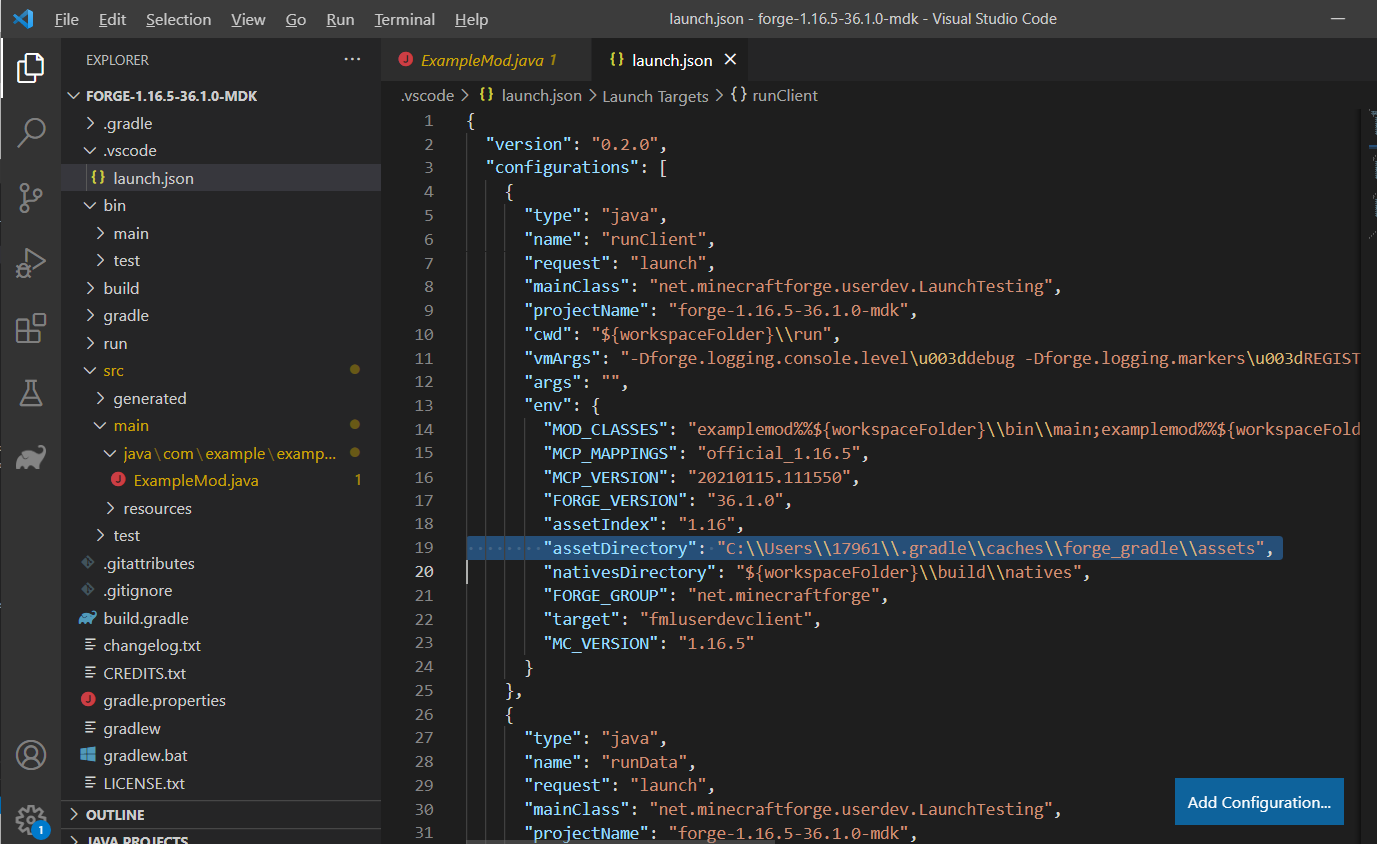Click the Visual Studio Code logo
The width and height of the screenshot is (1377, 844).
22,18
